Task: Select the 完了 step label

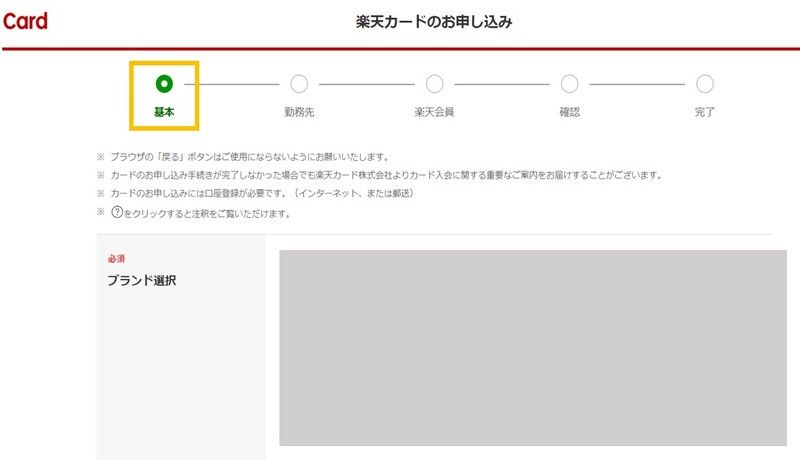Action: click(705, 112)
